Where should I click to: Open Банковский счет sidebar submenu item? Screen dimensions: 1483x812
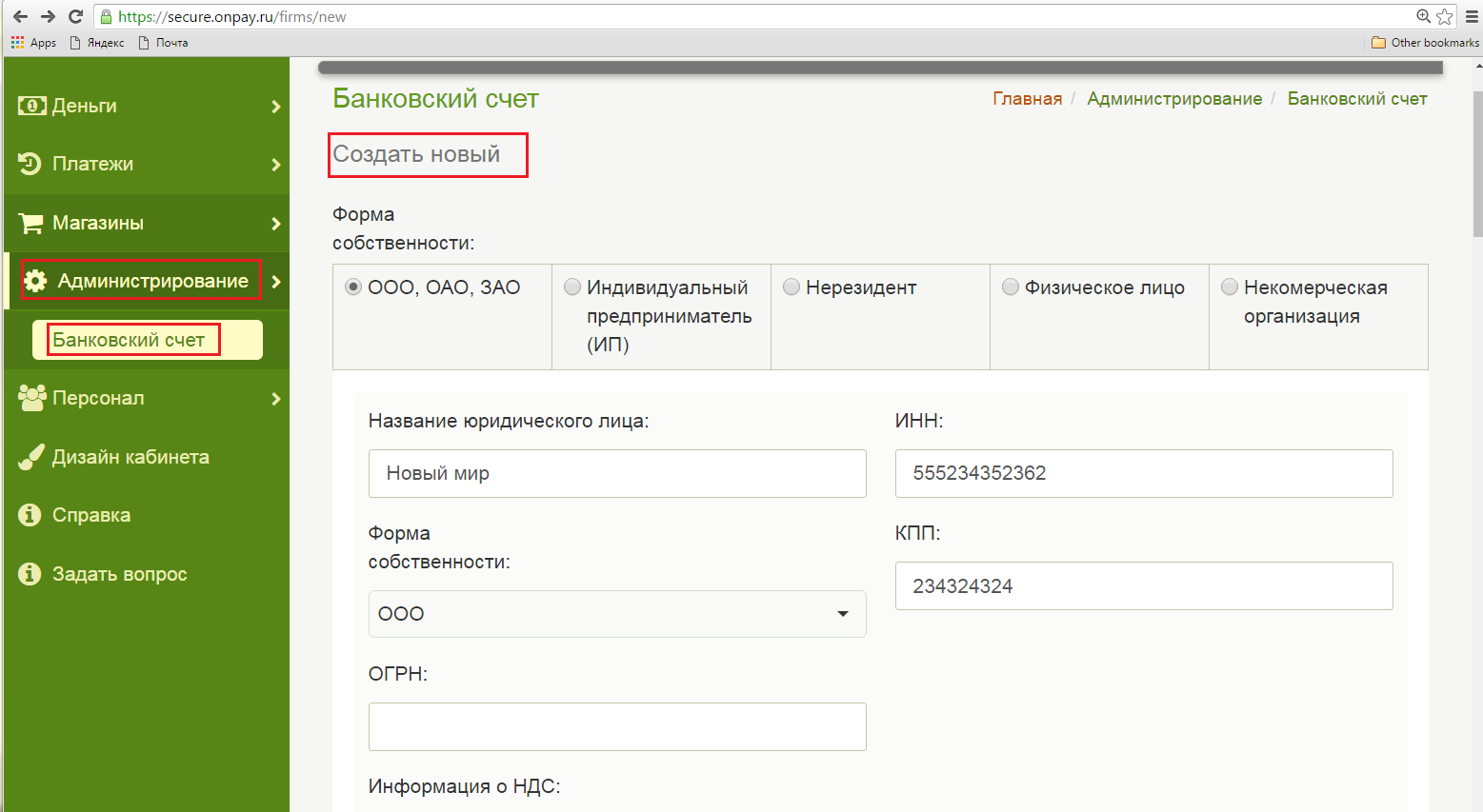click(130, 340)
